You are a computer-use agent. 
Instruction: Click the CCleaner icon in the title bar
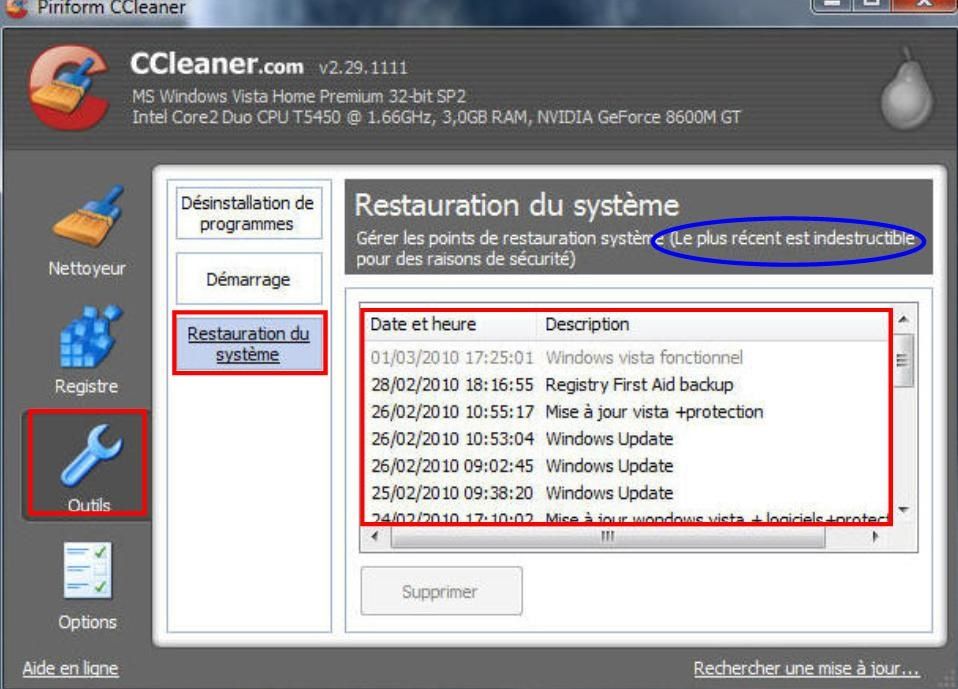(x=16, y=7)
